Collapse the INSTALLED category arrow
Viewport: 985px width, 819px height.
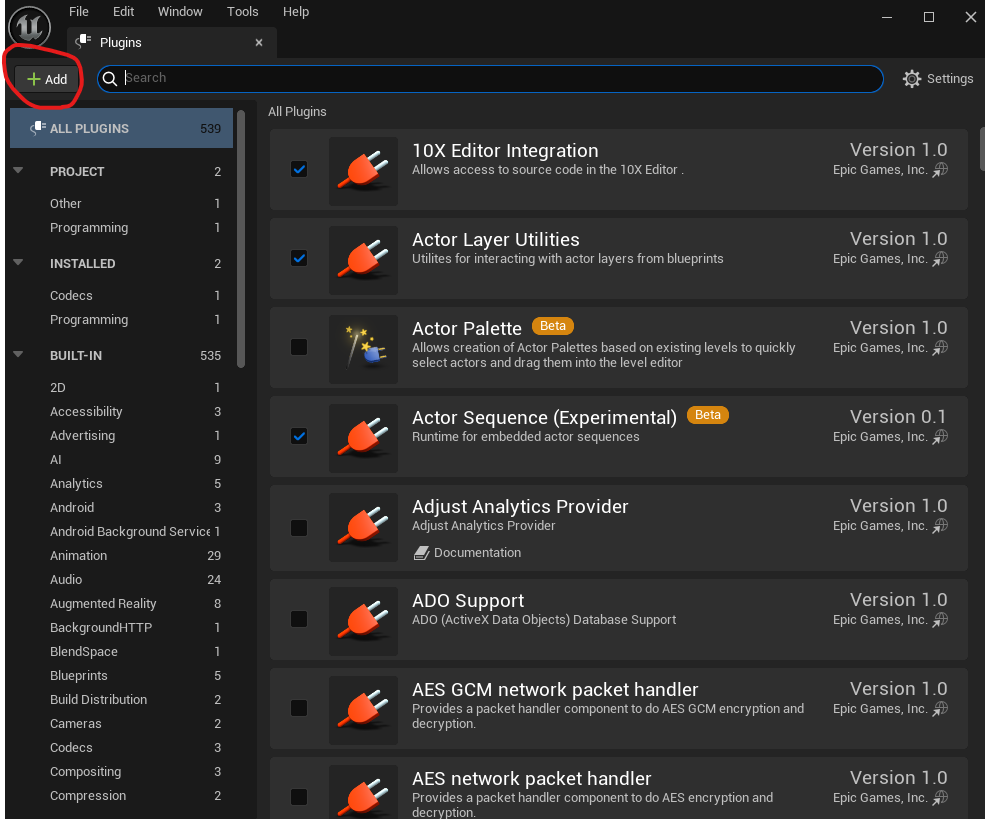click(18, 262)
